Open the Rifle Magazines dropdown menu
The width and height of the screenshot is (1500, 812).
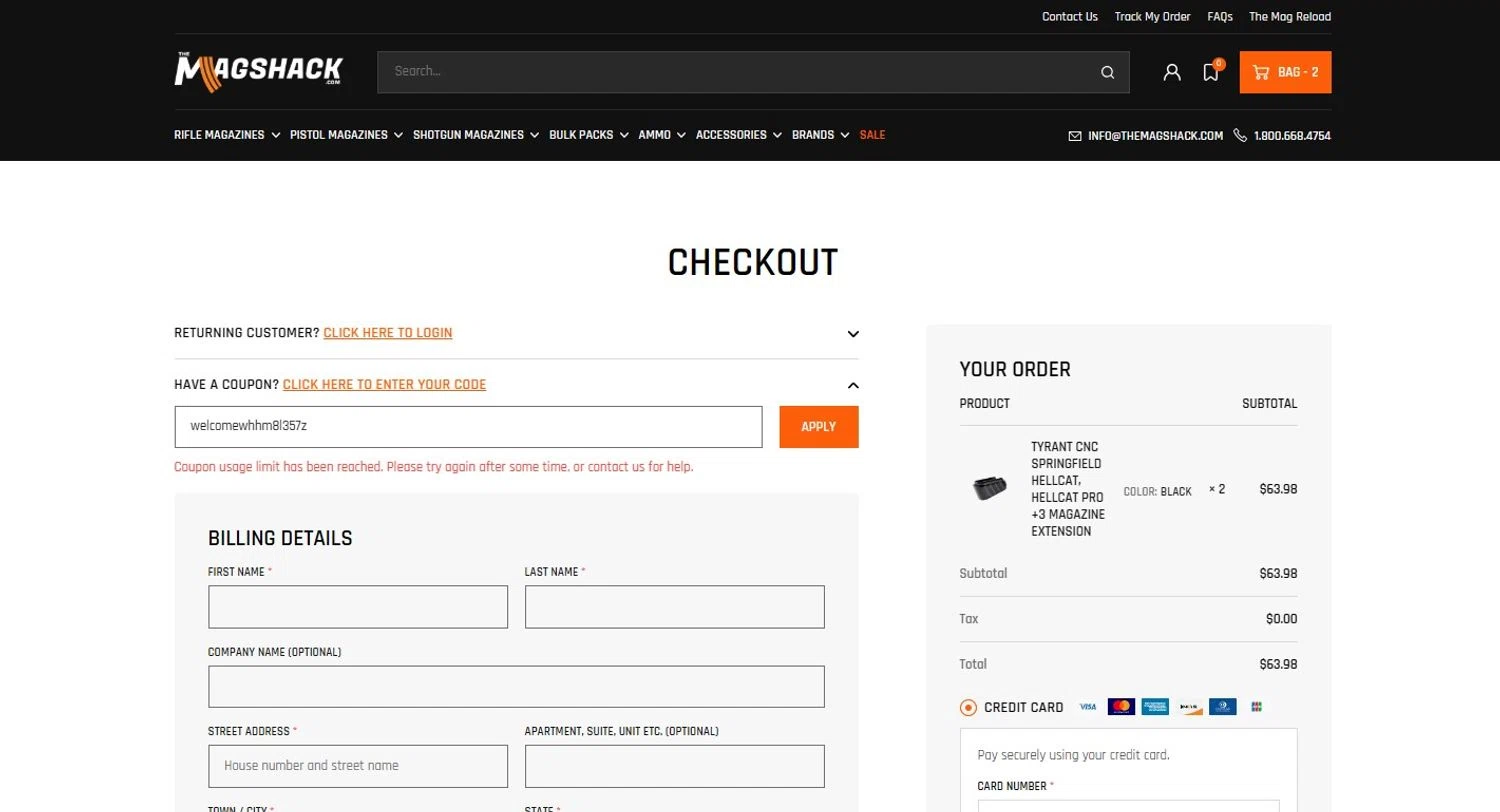pos(227,135)
